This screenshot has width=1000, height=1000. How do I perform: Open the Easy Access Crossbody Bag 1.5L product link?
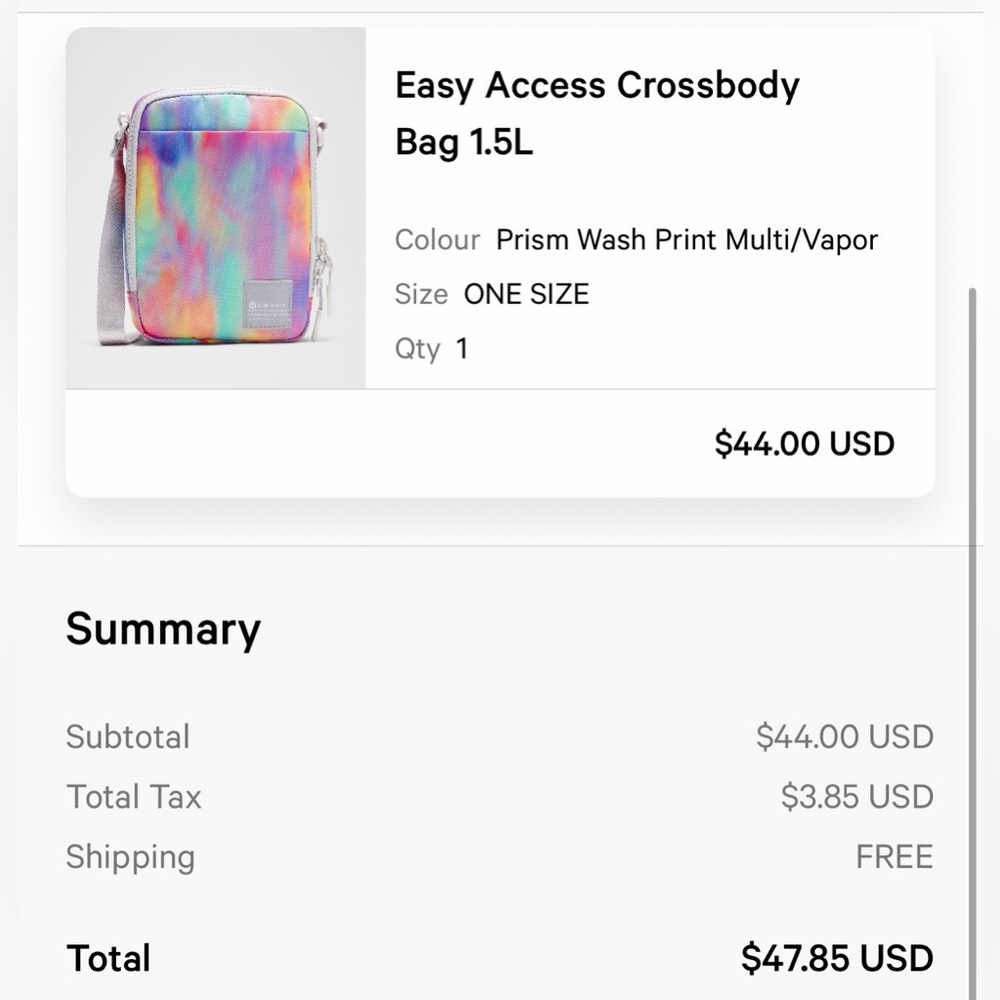[x=597, y=113]
